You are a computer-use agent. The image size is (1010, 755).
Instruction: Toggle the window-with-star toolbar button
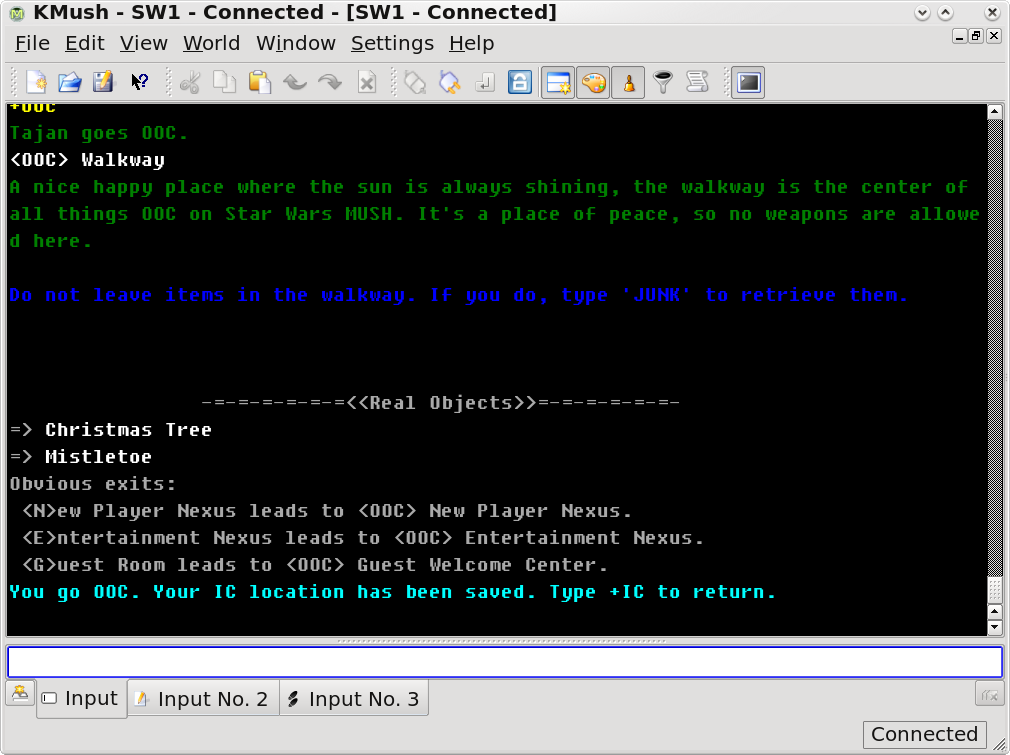[x=558, y=82]
